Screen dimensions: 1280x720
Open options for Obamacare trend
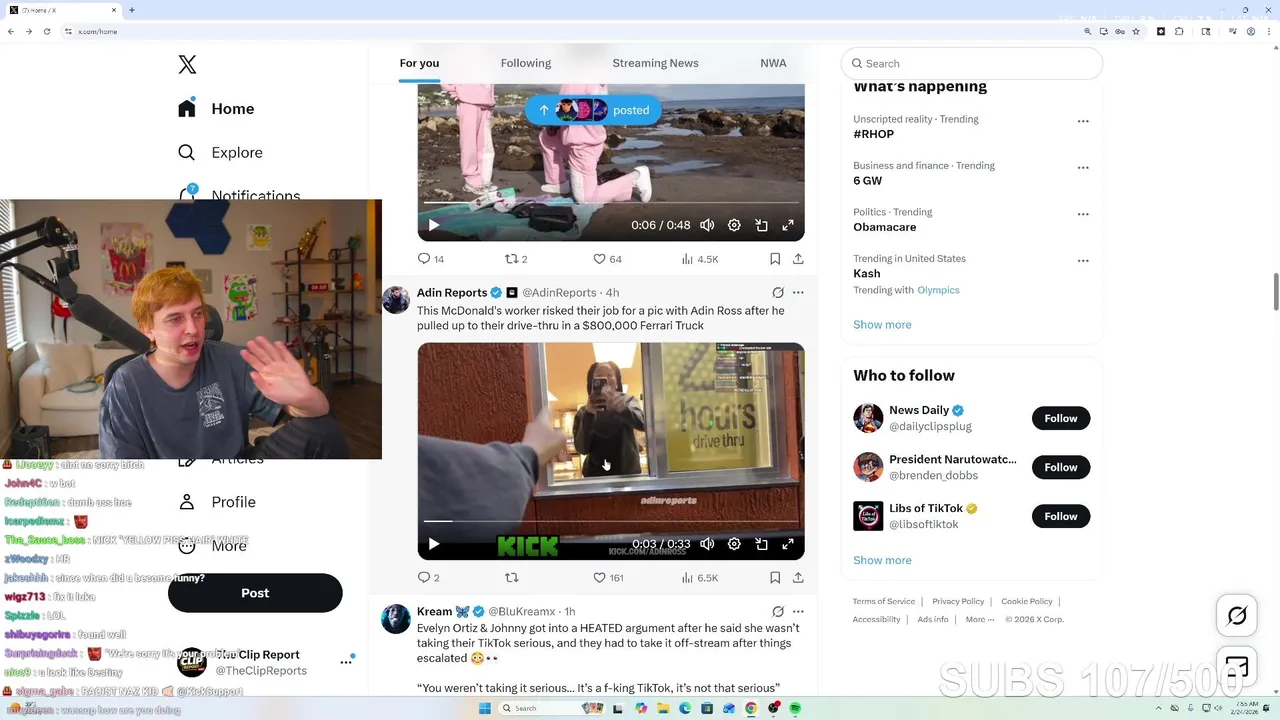1083,214
